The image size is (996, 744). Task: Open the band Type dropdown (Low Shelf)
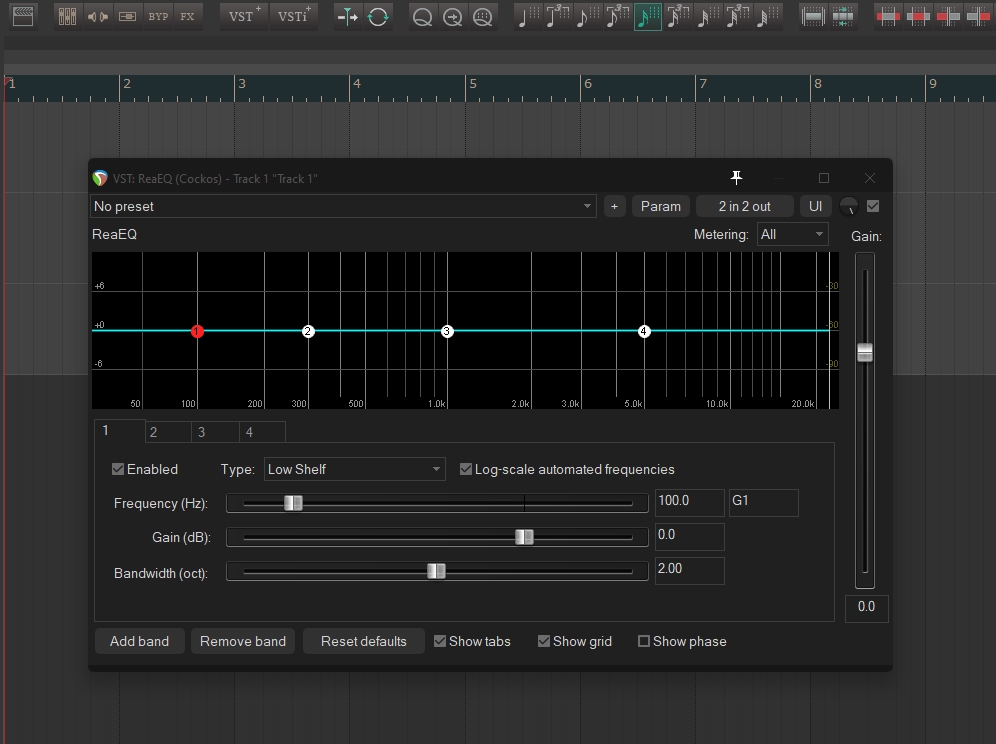click(354, 469)
